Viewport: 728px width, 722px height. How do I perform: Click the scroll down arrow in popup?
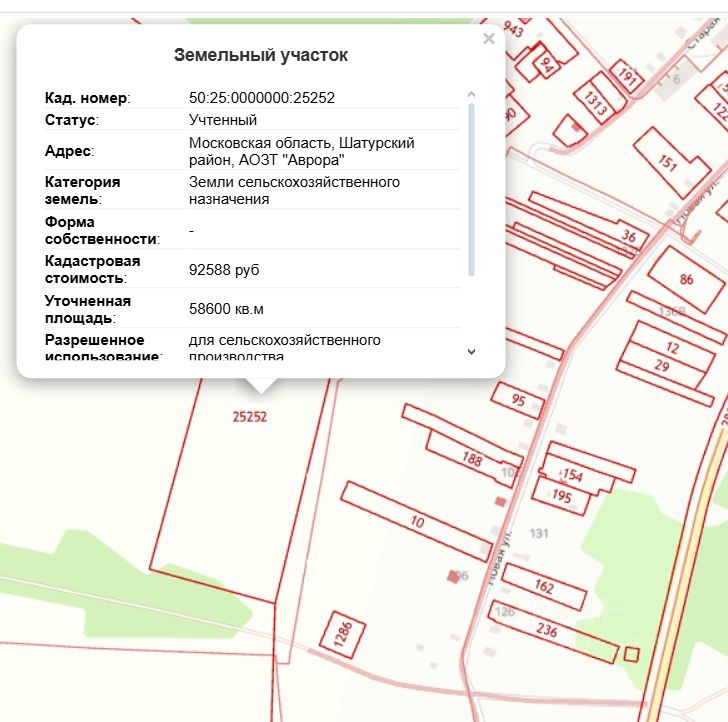[471, 351]
